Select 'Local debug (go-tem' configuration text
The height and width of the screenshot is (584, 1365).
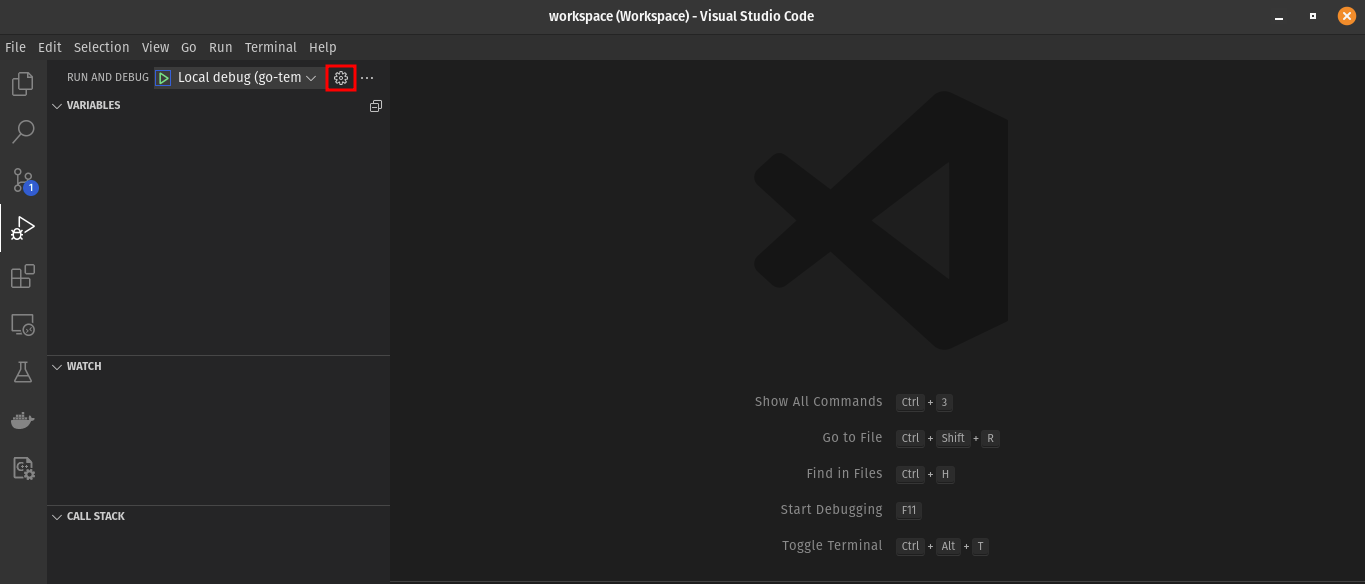(x=238, y=77)
